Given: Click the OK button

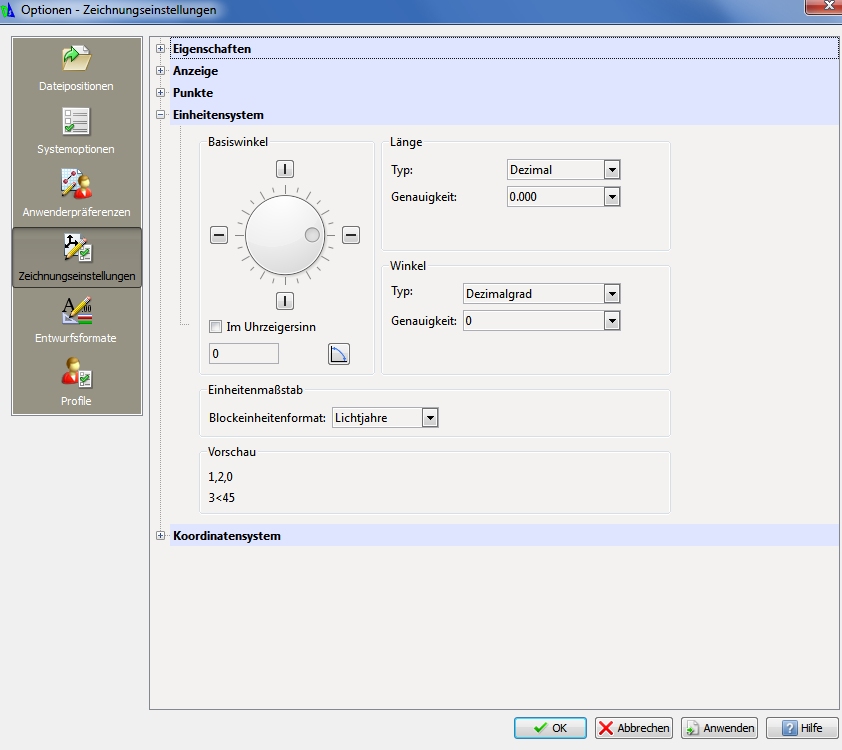Looking at the screenshot, I should point(550,728).
